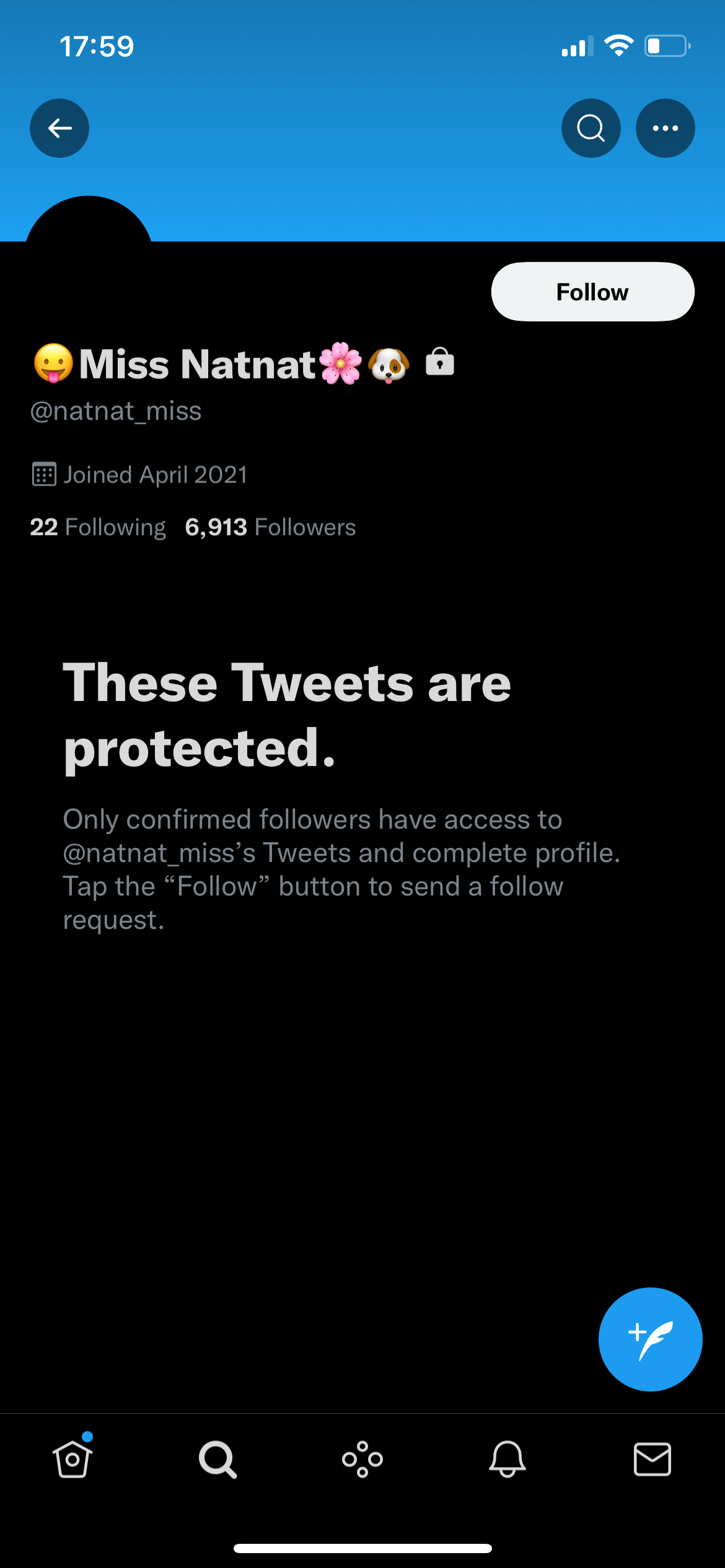Open the Notifications bell tab
The height and width of the screenshot is (1568, 725).
coord(507,1459)
